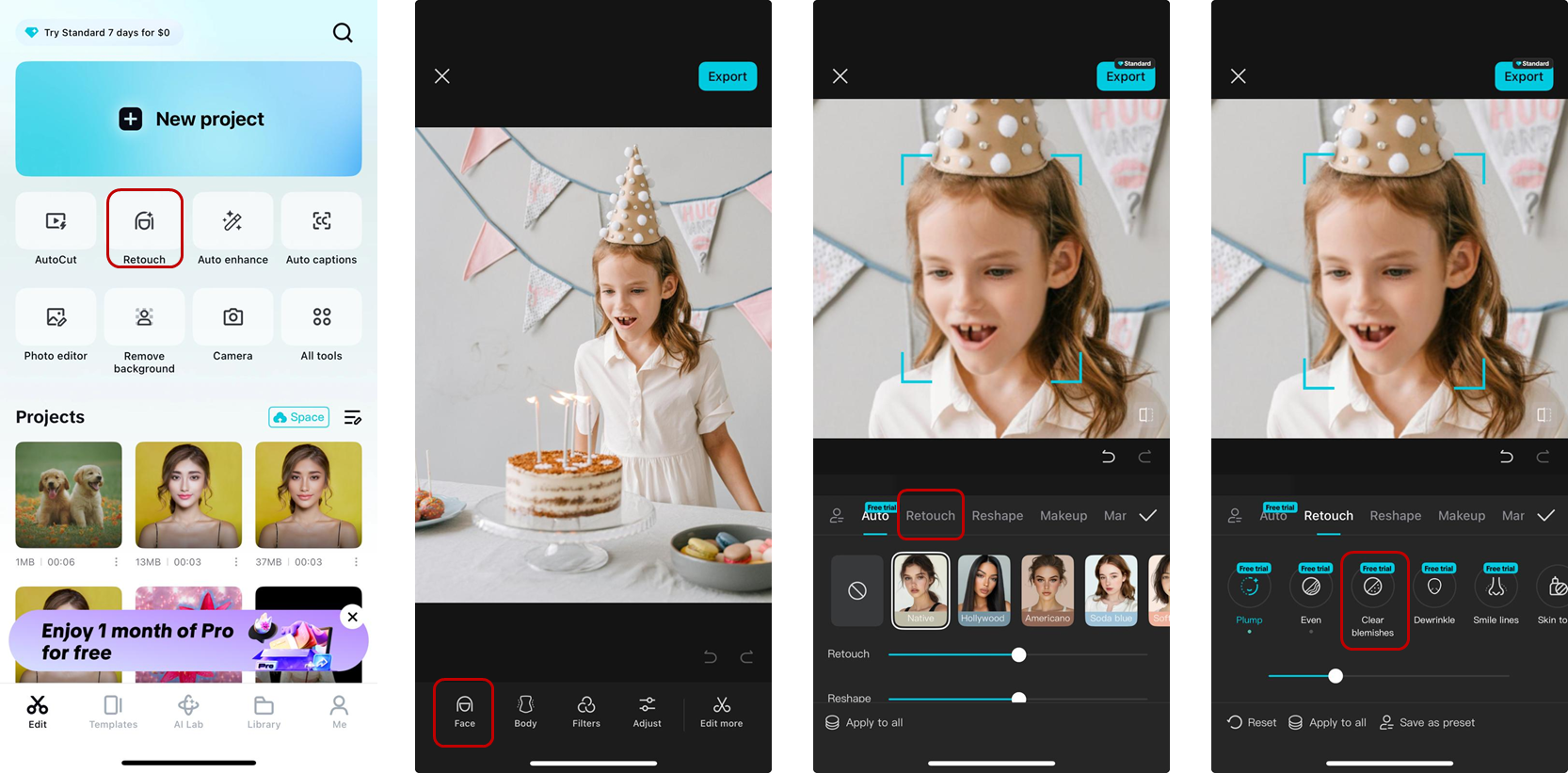Click Export in the Clear blemishes screen
The width and height of the screenshot is (1568, 773).
[x=1523, y=75]
